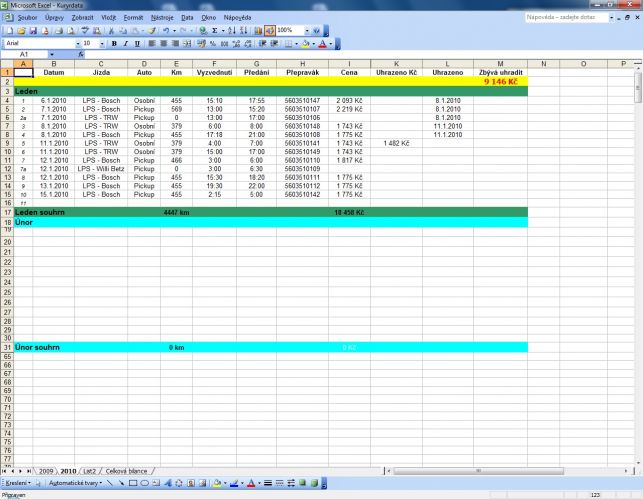
Task: Open the Kreslení drawing menu dropdown
Action: 18,483
